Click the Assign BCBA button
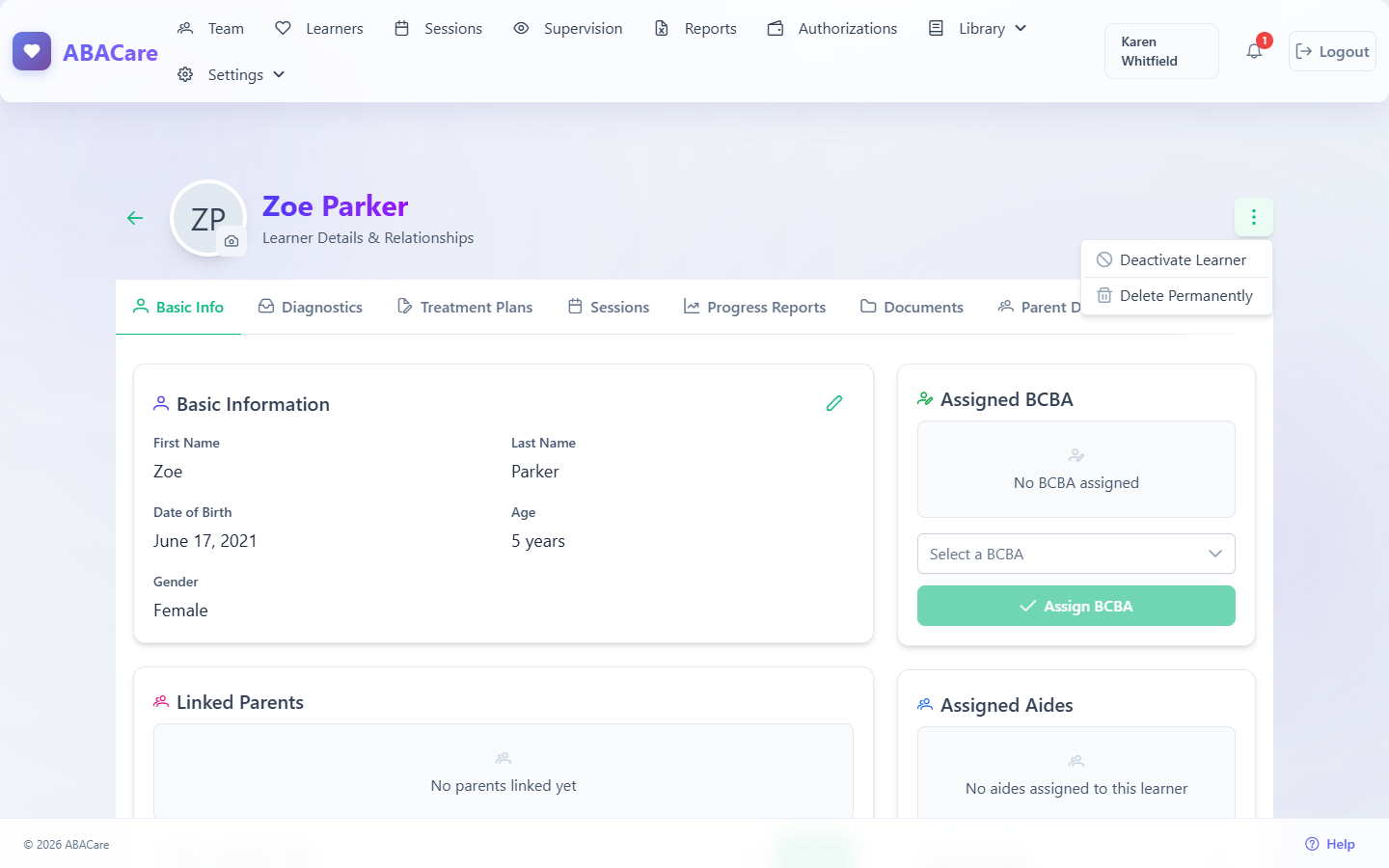This screenshot has height=868, width=1389. coord(1076,606)
